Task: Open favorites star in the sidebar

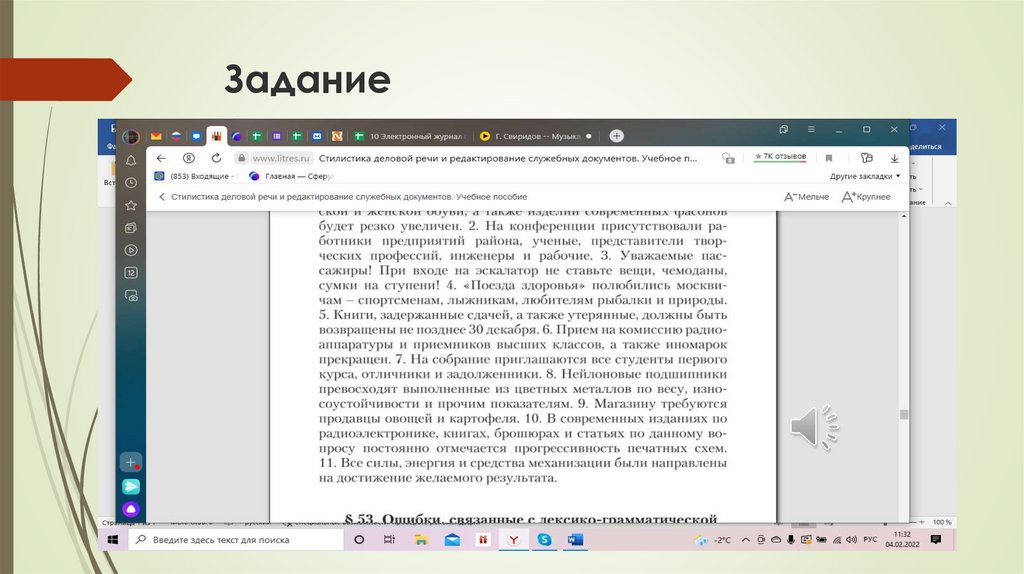Action: (130, 205)
